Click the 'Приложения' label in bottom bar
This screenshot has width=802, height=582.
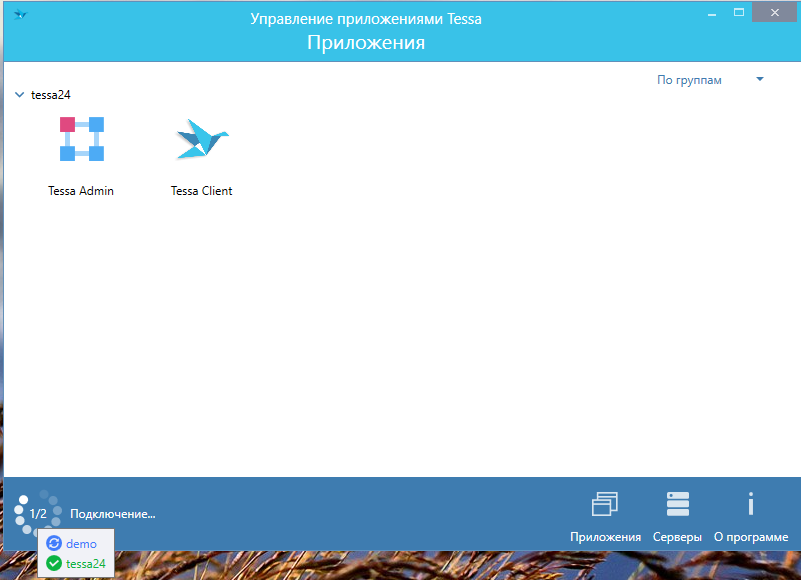tap(605, 537)
